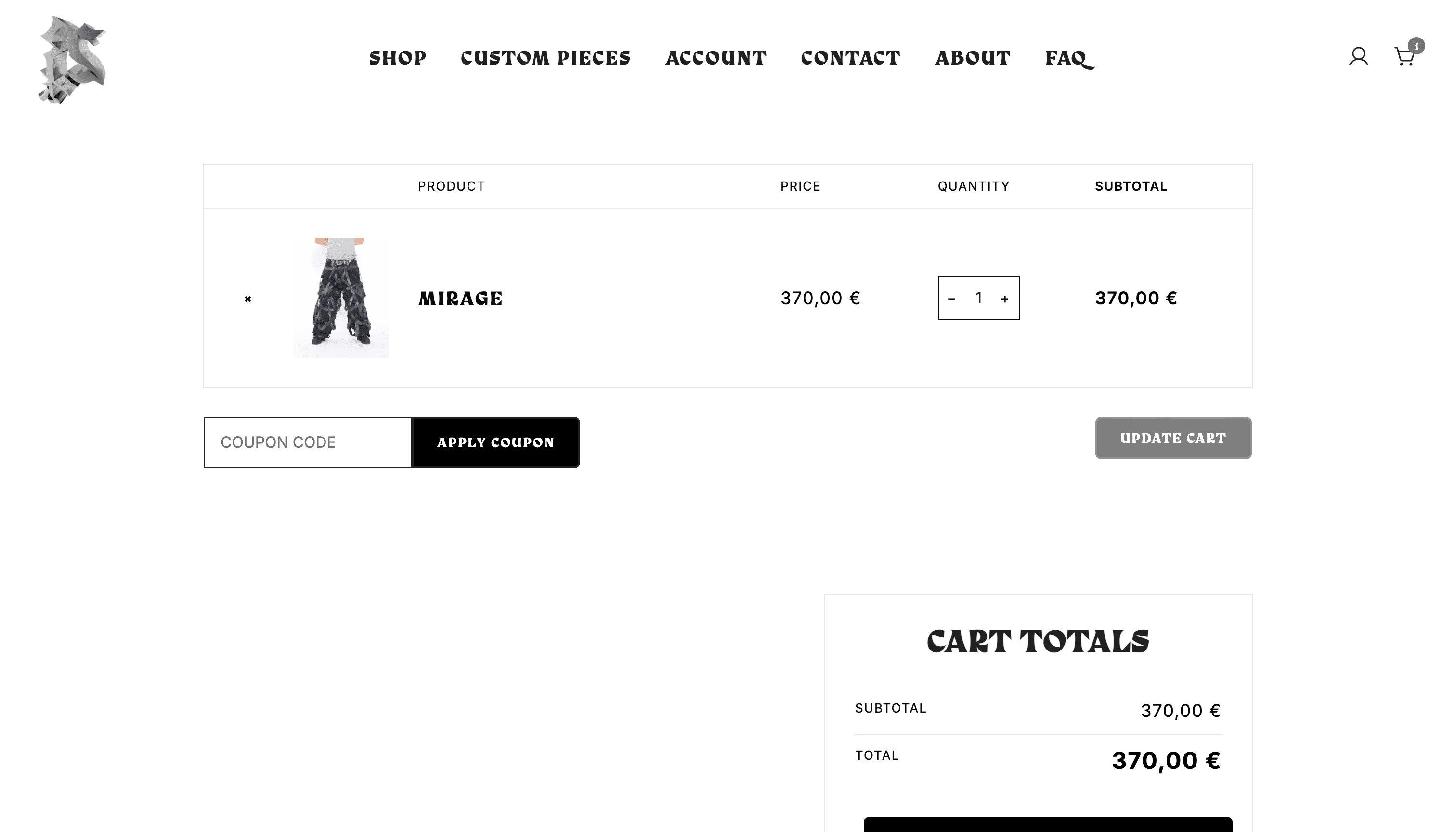Go to Custom Pieces page
This screenshot has height=832, width=1456.
pos(546,58)
